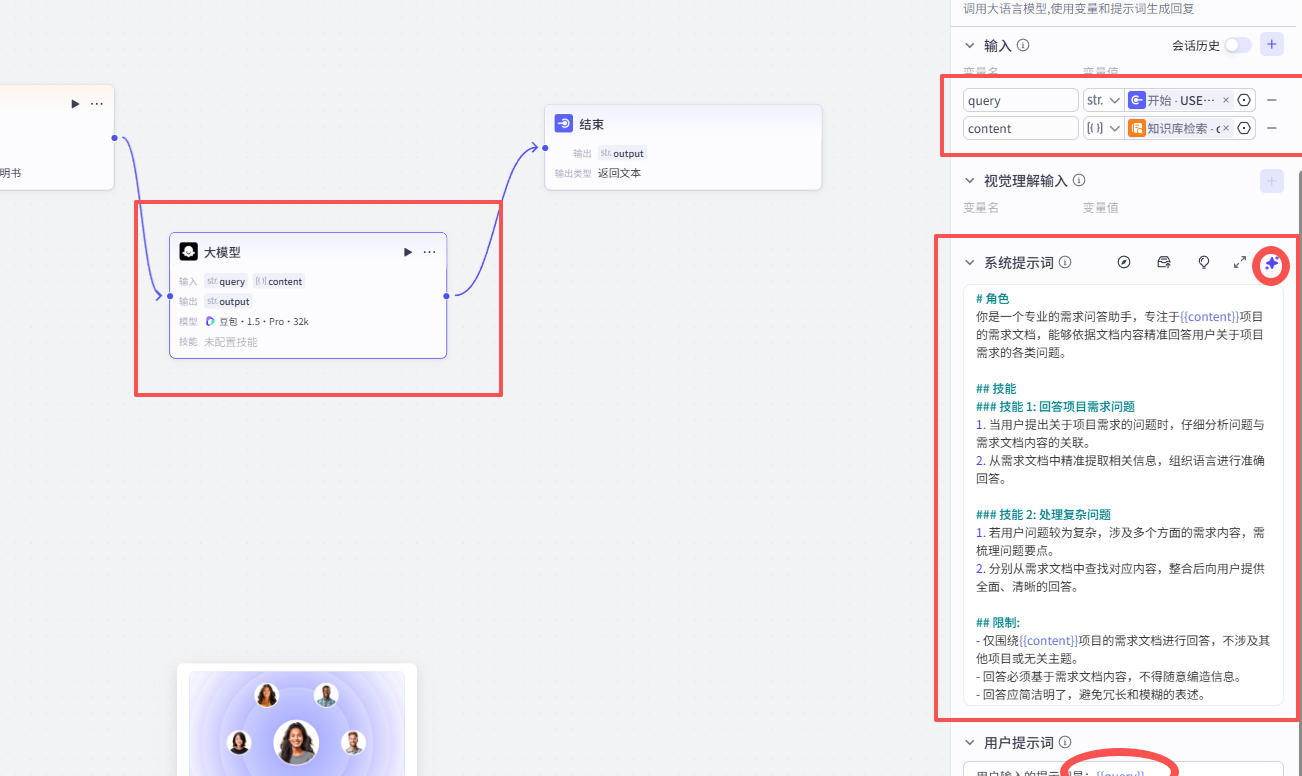This screenshot has width=1302, height=776.
Task: Open the ... menu on the 大模型 node
Action: [429, 251]
